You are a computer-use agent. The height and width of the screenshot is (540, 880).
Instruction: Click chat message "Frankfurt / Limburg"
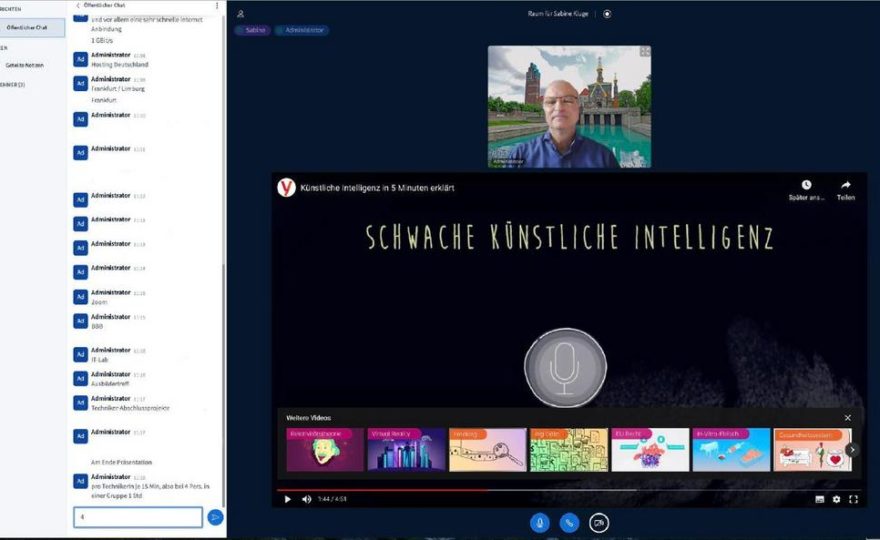click(118, 89)
